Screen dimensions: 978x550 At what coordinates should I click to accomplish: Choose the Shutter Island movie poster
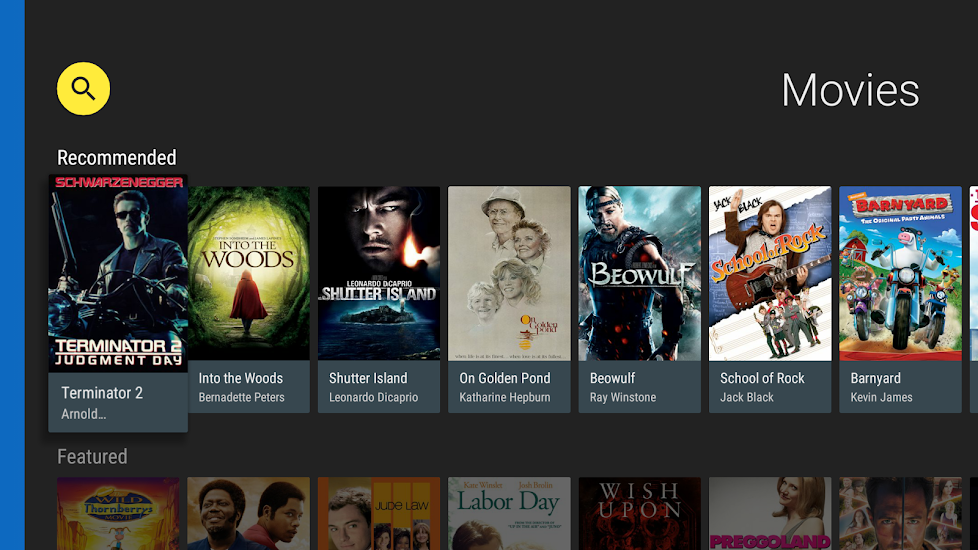379,273
